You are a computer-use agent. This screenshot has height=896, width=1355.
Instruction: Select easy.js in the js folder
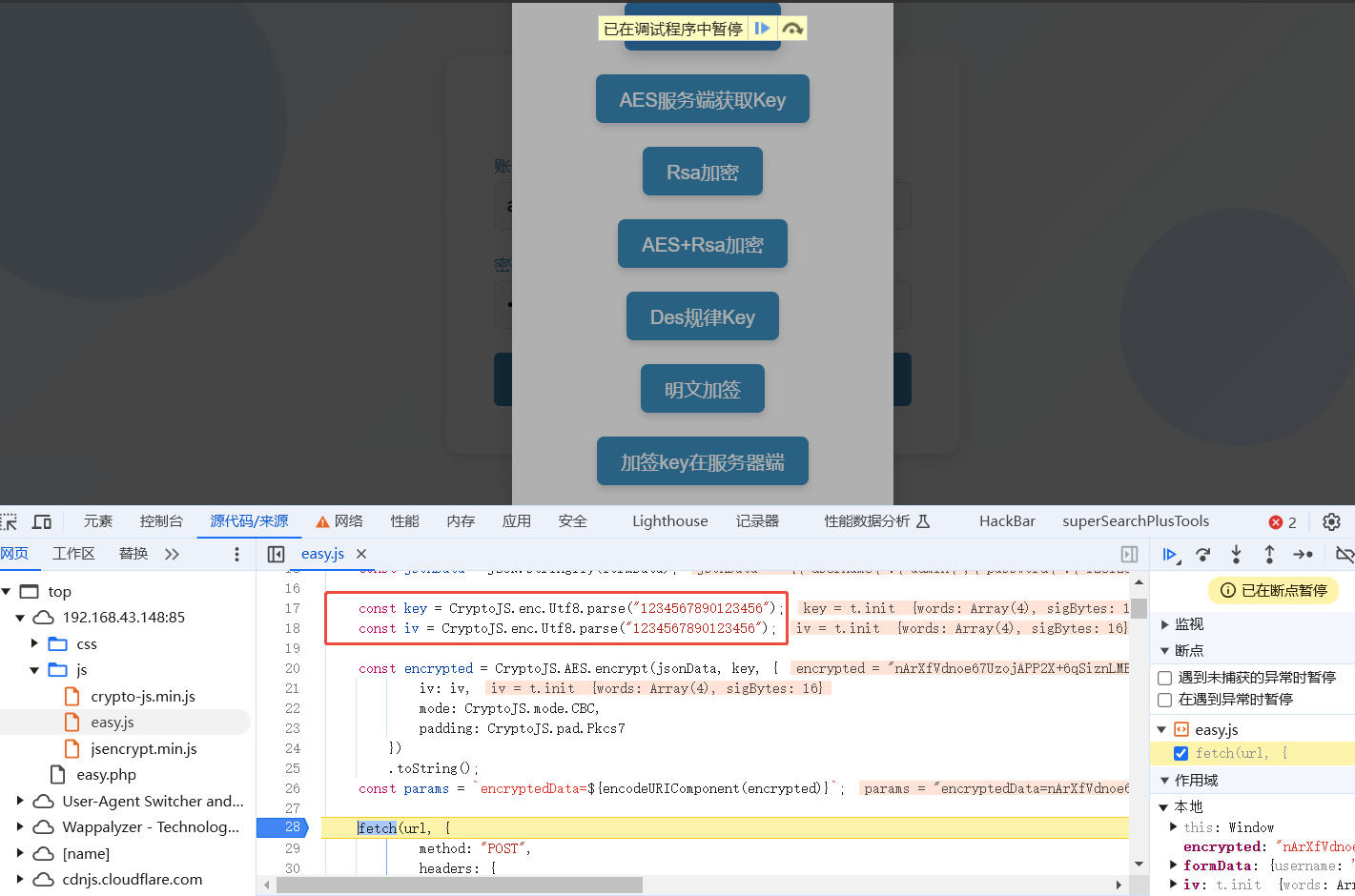pos(113,723)
